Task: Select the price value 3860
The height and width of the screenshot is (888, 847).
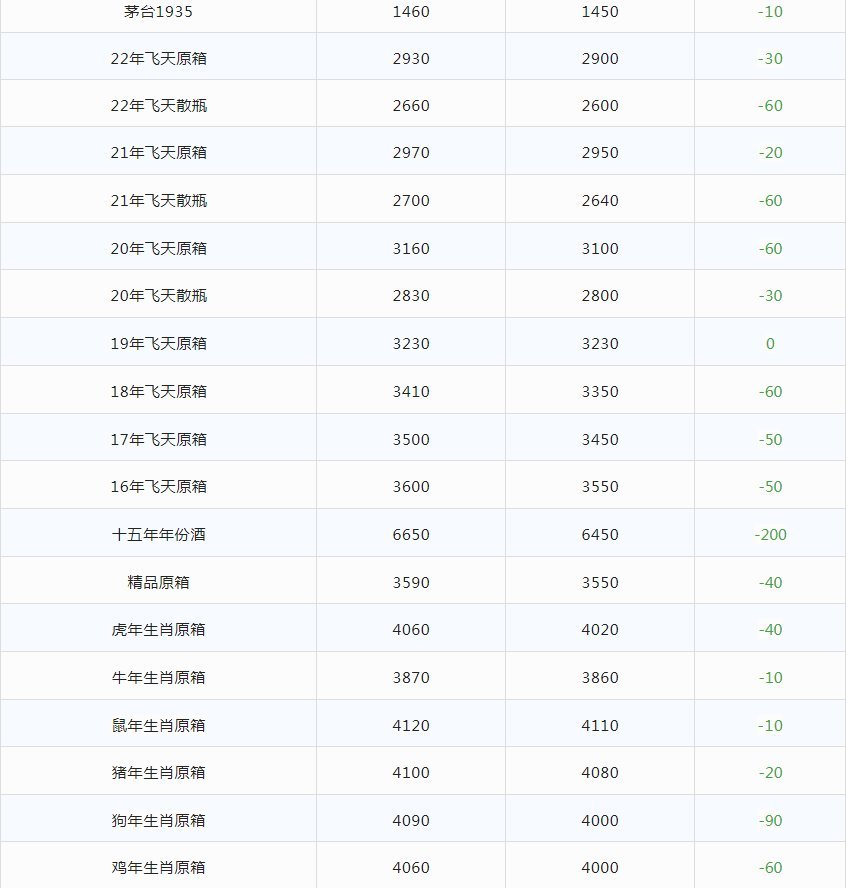Action: click(600, 678)
